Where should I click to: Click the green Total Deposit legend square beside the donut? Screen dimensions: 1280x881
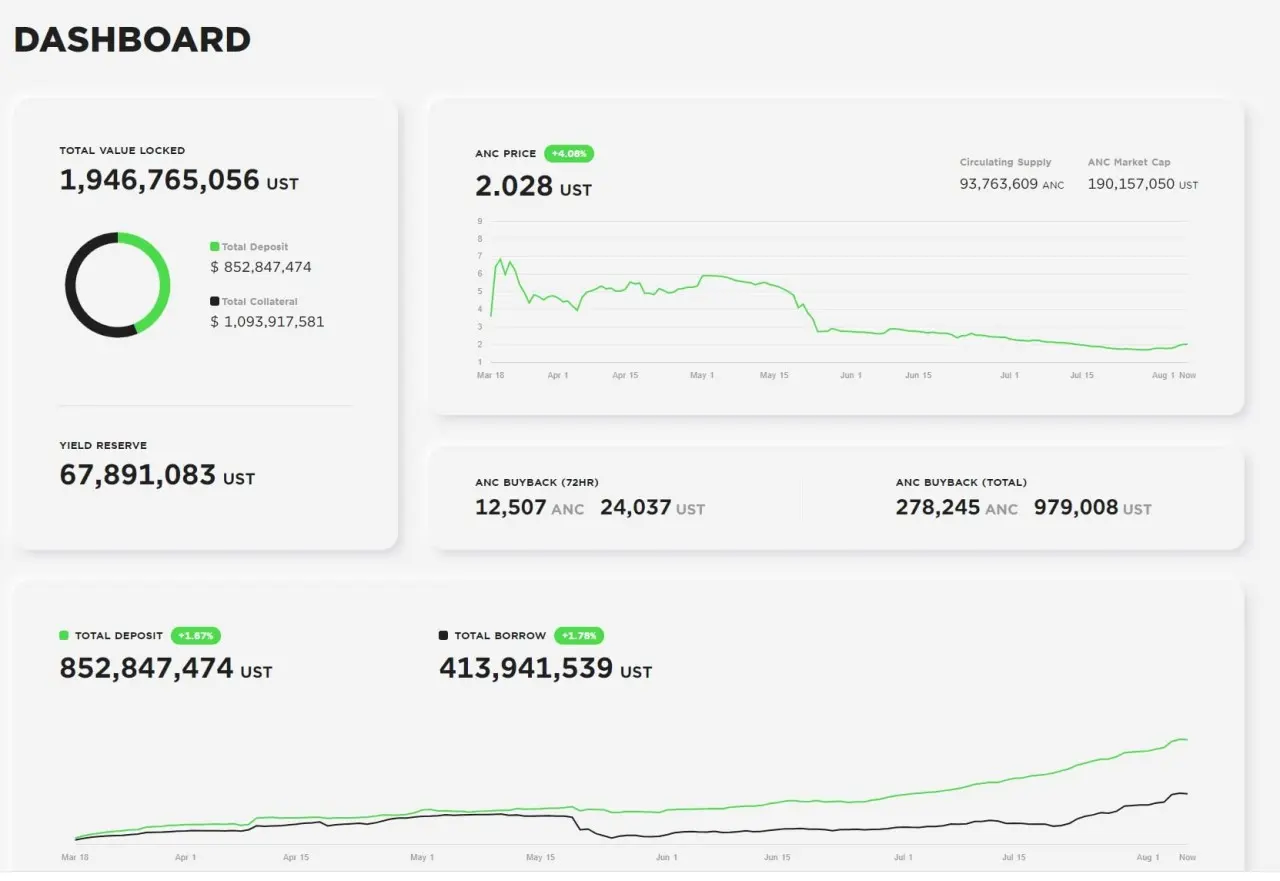coord(214,247)
